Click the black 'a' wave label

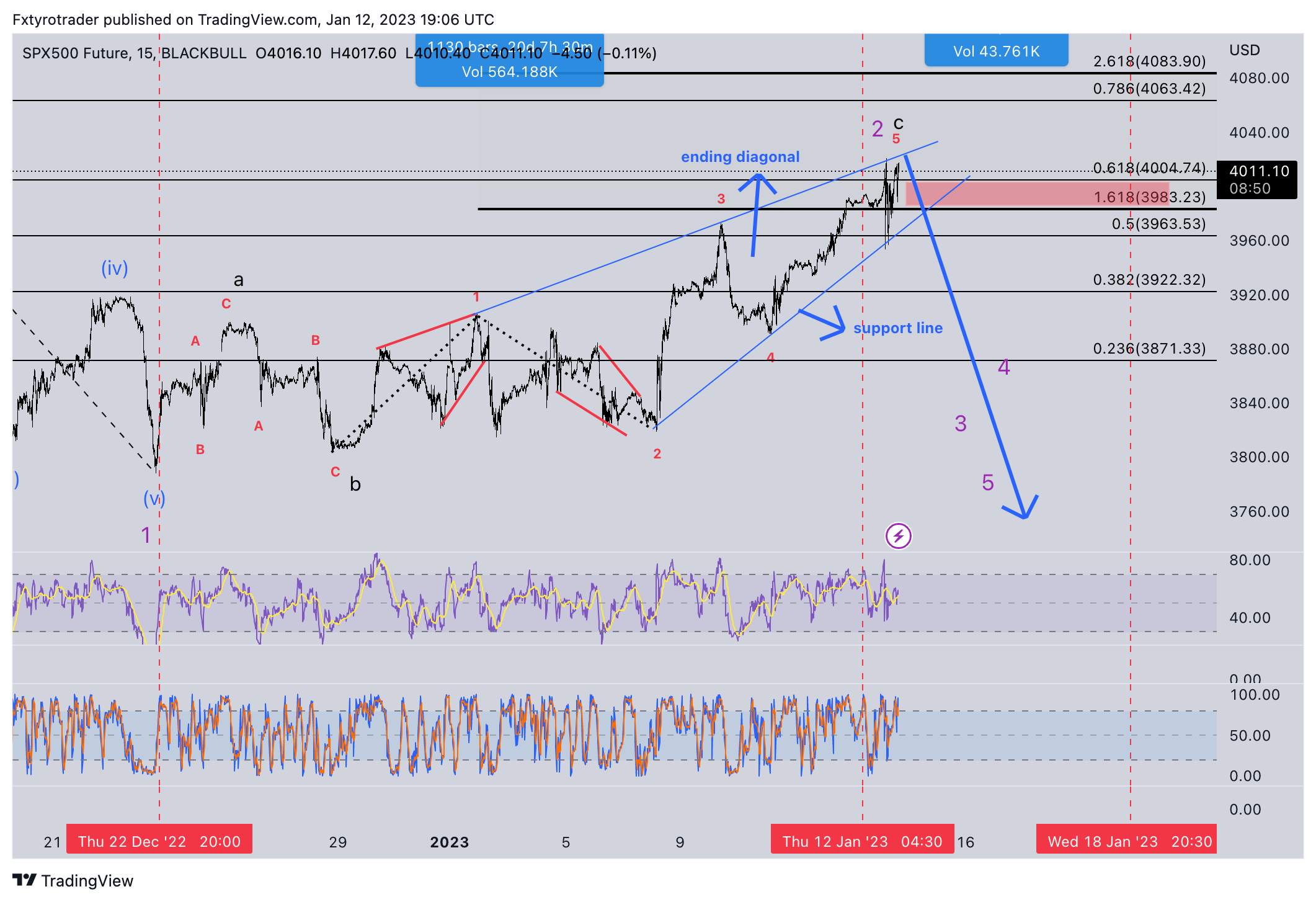coord(239,280)
